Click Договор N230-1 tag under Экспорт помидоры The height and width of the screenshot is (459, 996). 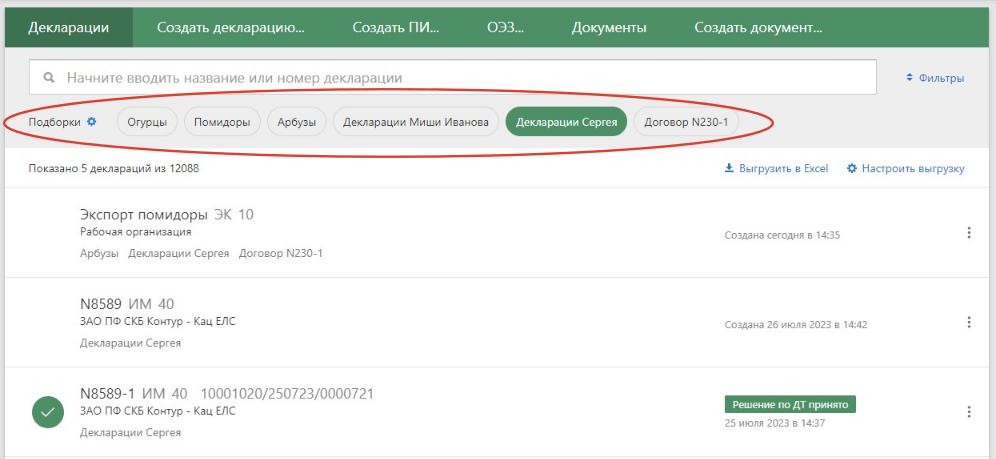pyautogui.click(x=281, y=253)
